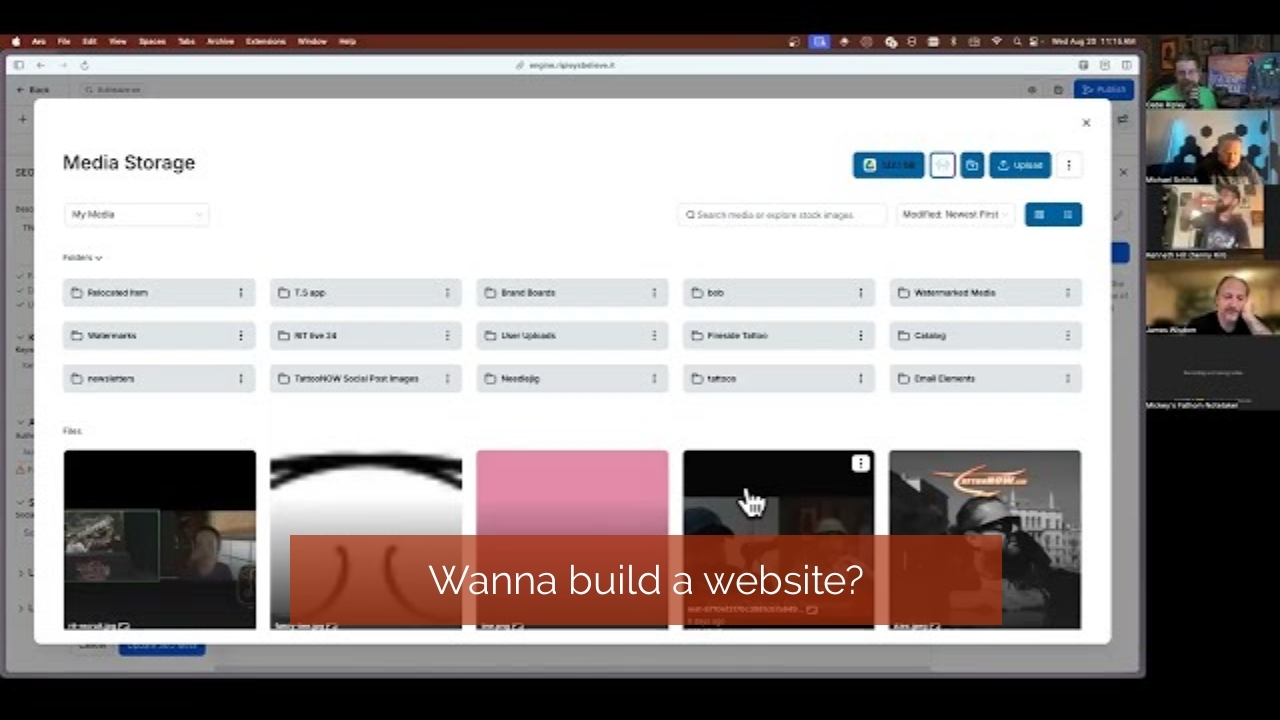Open the Catalog folder
1280x720 pixels.
(x=985, y=336)
